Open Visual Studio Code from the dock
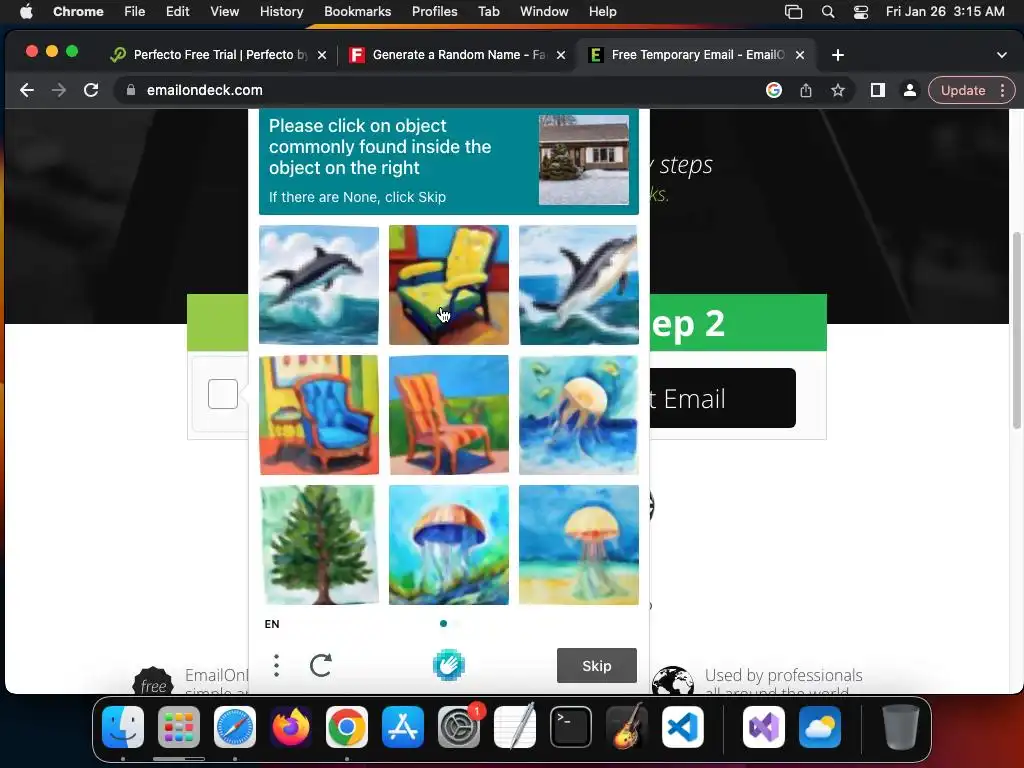 coord(682,727)
